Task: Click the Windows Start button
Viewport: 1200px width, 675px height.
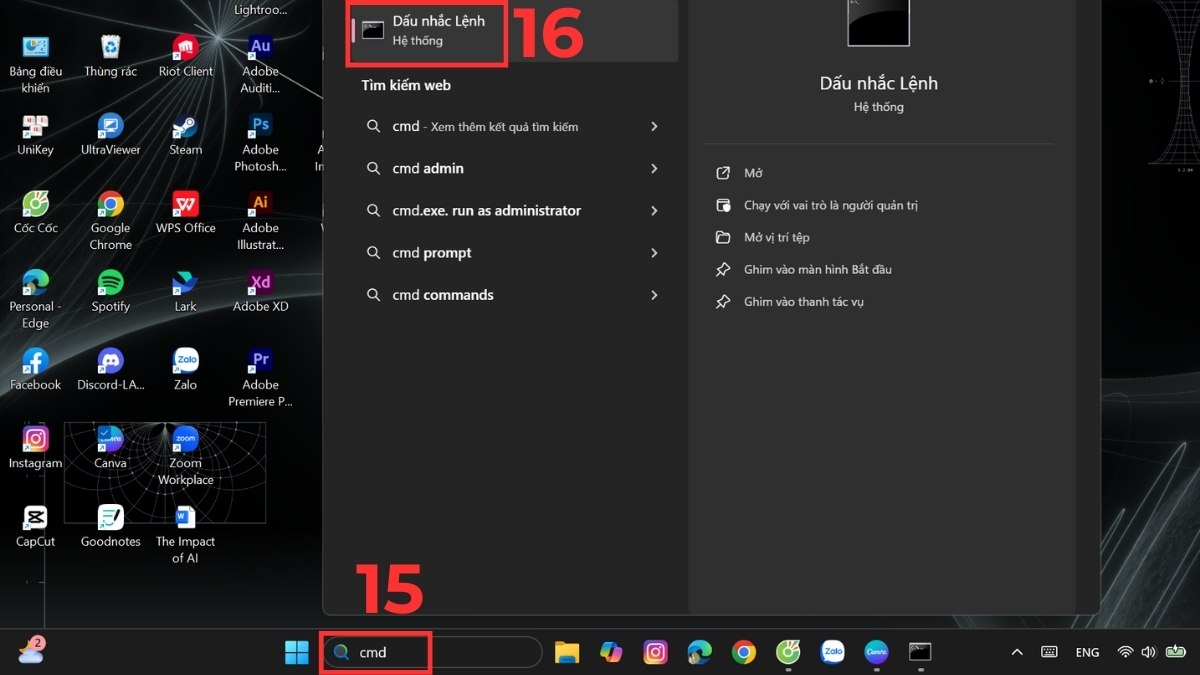Action: coord(297,653)
